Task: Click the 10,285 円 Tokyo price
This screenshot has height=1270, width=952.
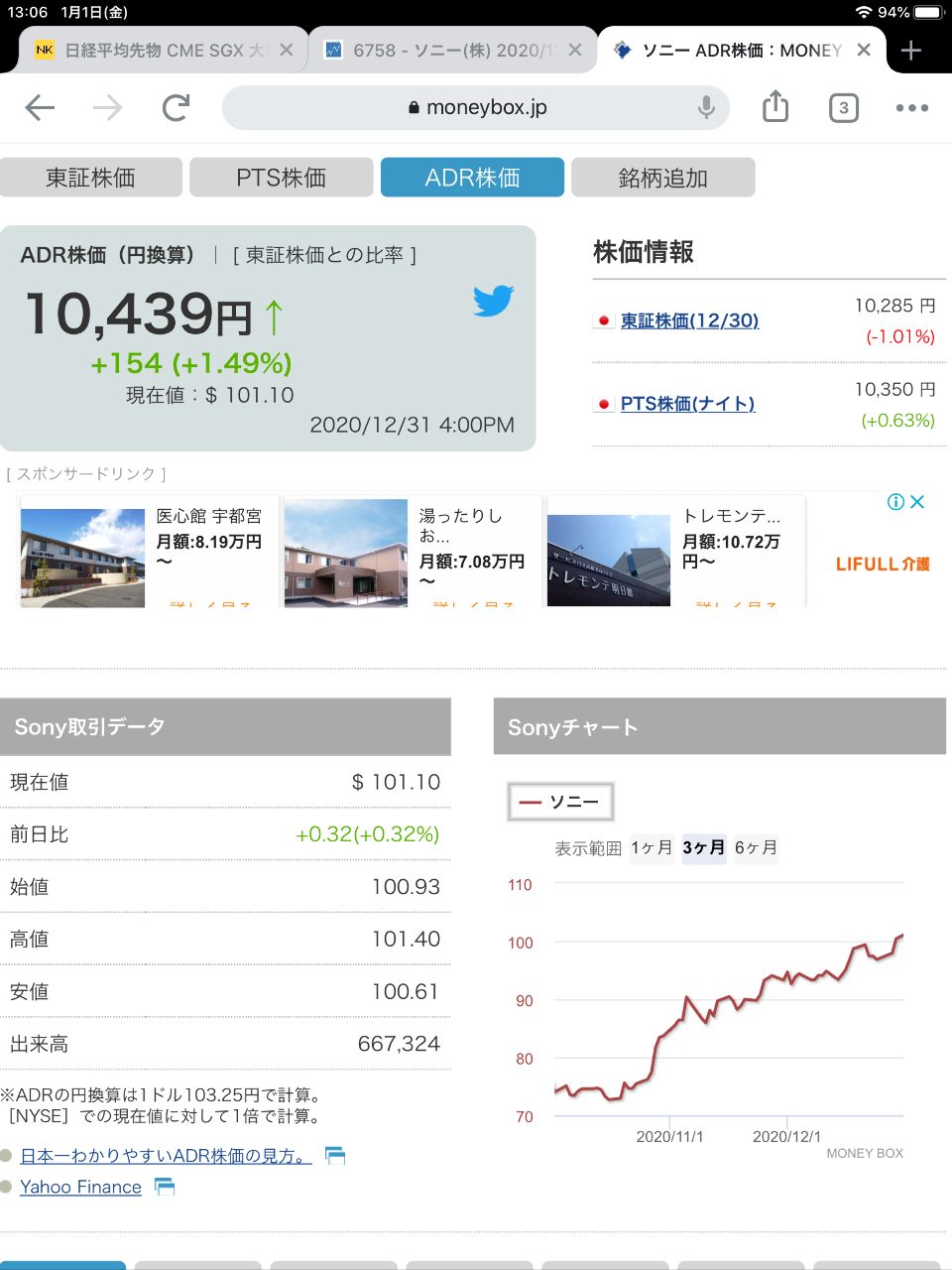Action: point(895,306)
